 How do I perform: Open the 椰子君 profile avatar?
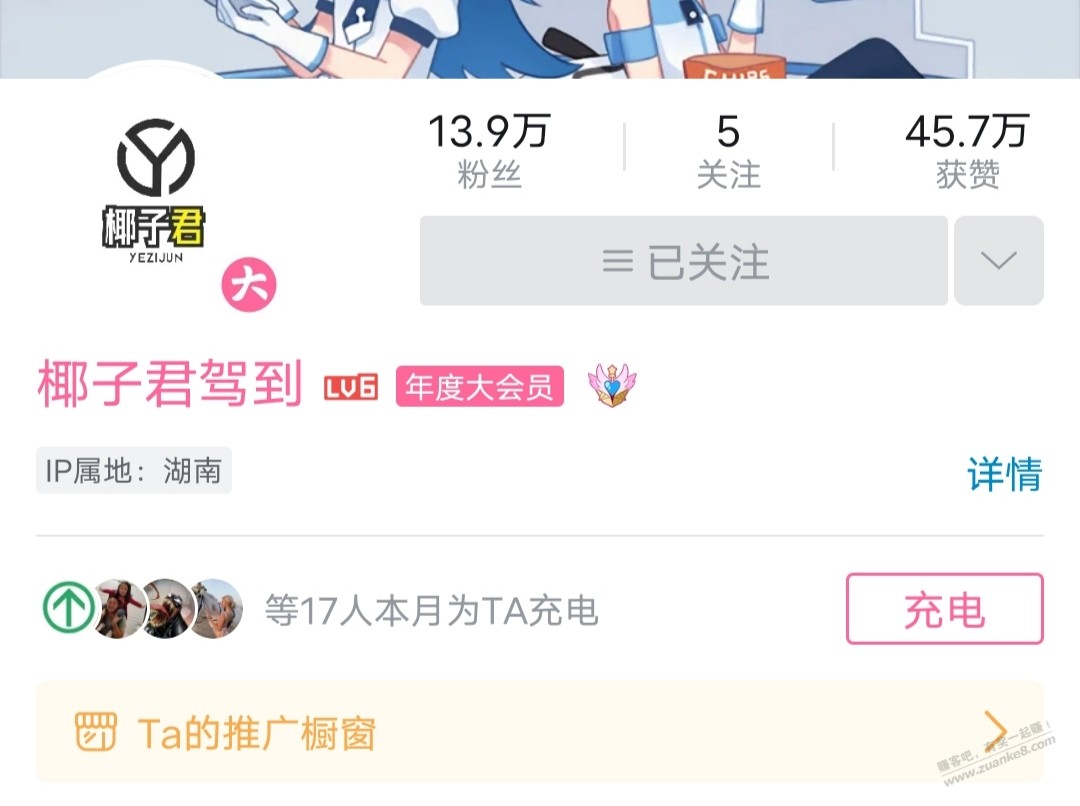point(156,191)
